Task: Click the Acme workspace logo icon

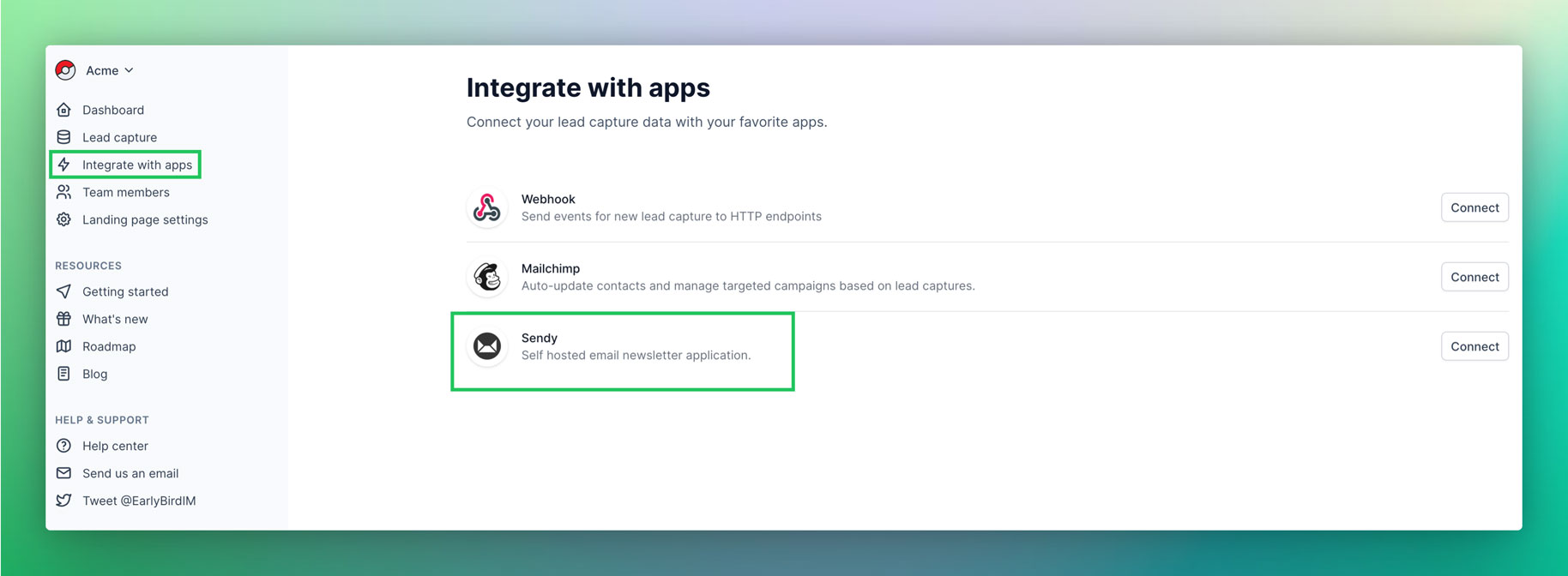Action: coord(65,70)
